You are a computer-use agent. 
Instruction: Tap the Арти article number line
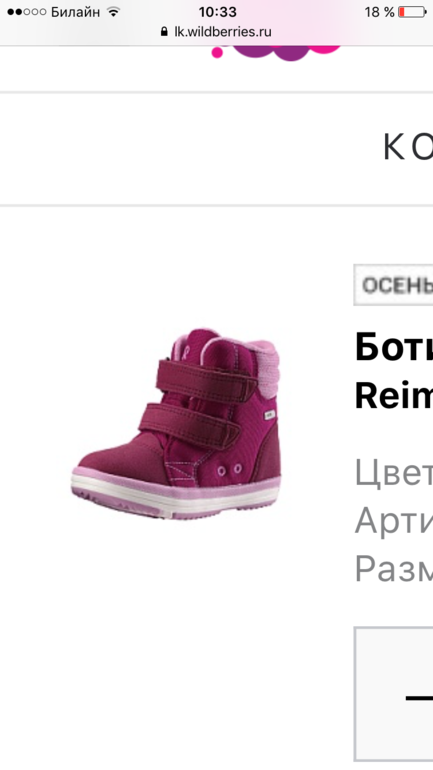394,521
